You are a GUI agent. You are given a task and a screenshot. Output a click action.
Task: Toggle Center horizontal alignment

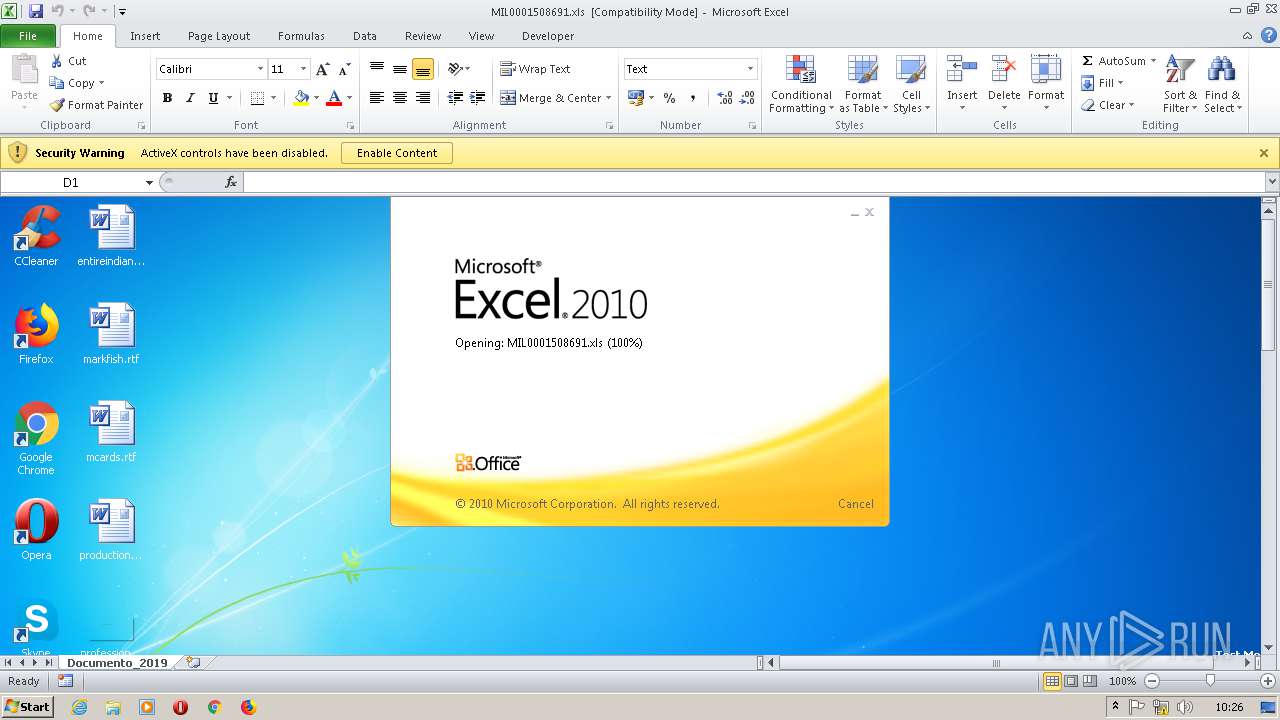400,98
